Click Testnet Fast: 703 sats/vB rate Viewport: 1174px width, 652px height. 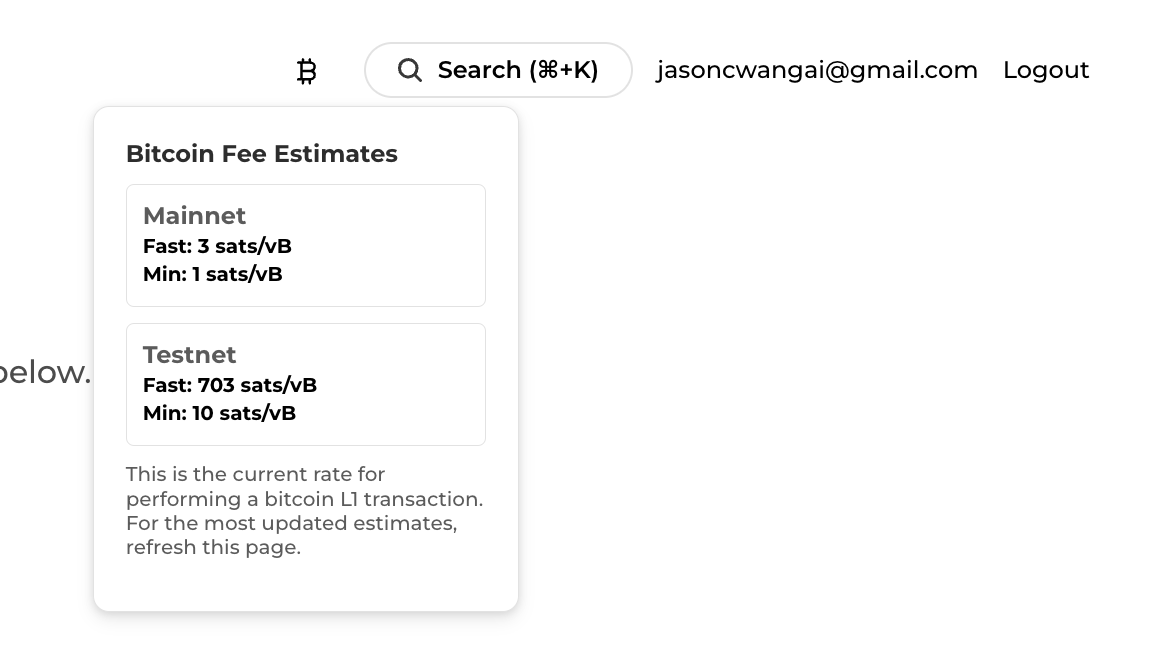229,385
